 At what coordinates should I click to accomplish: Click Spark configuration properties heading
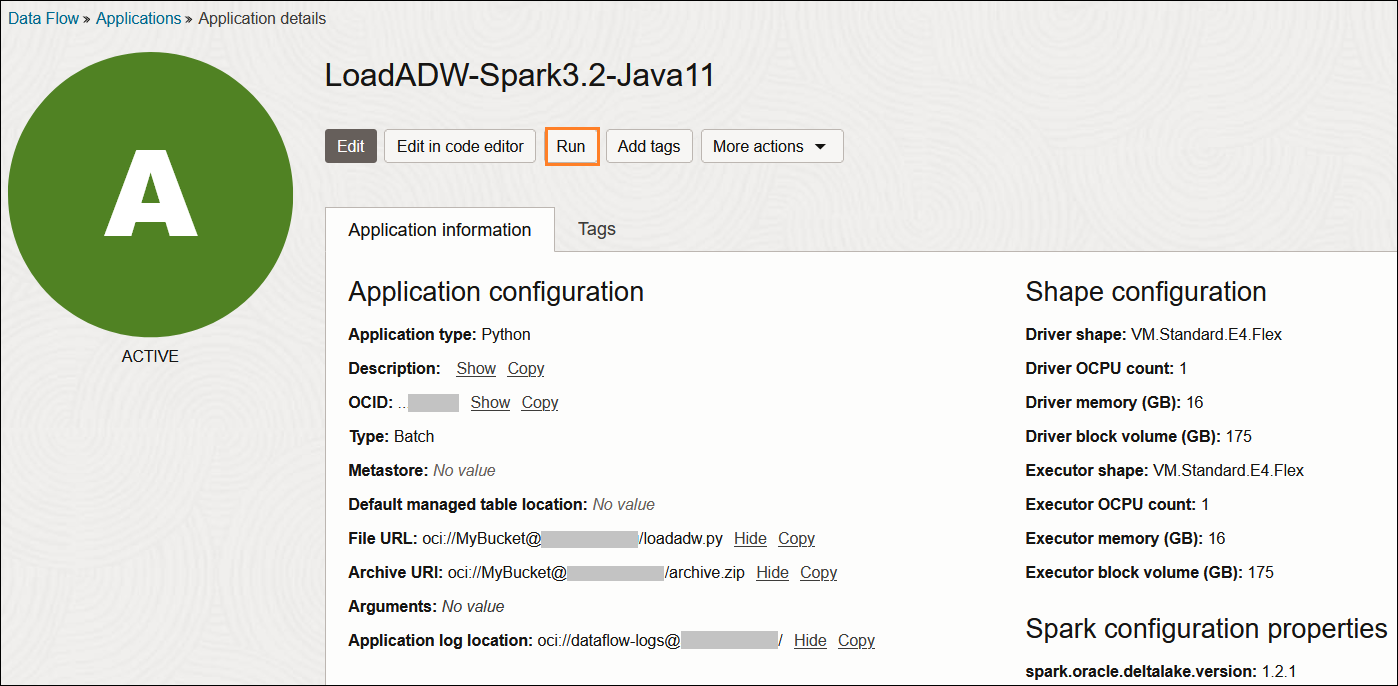click(x=1206, y=629)
